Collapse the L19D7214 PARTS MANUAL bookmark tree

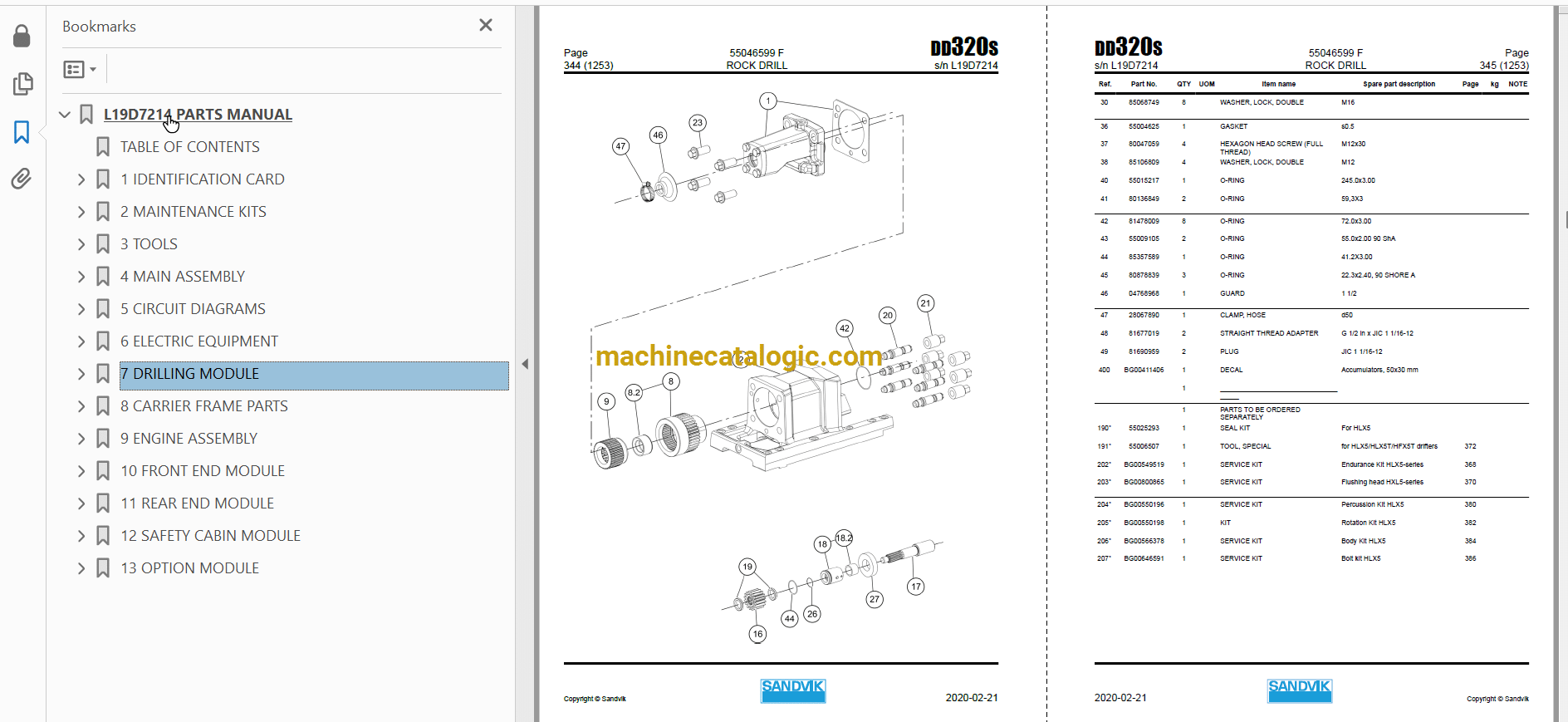(x=65, y=115)
